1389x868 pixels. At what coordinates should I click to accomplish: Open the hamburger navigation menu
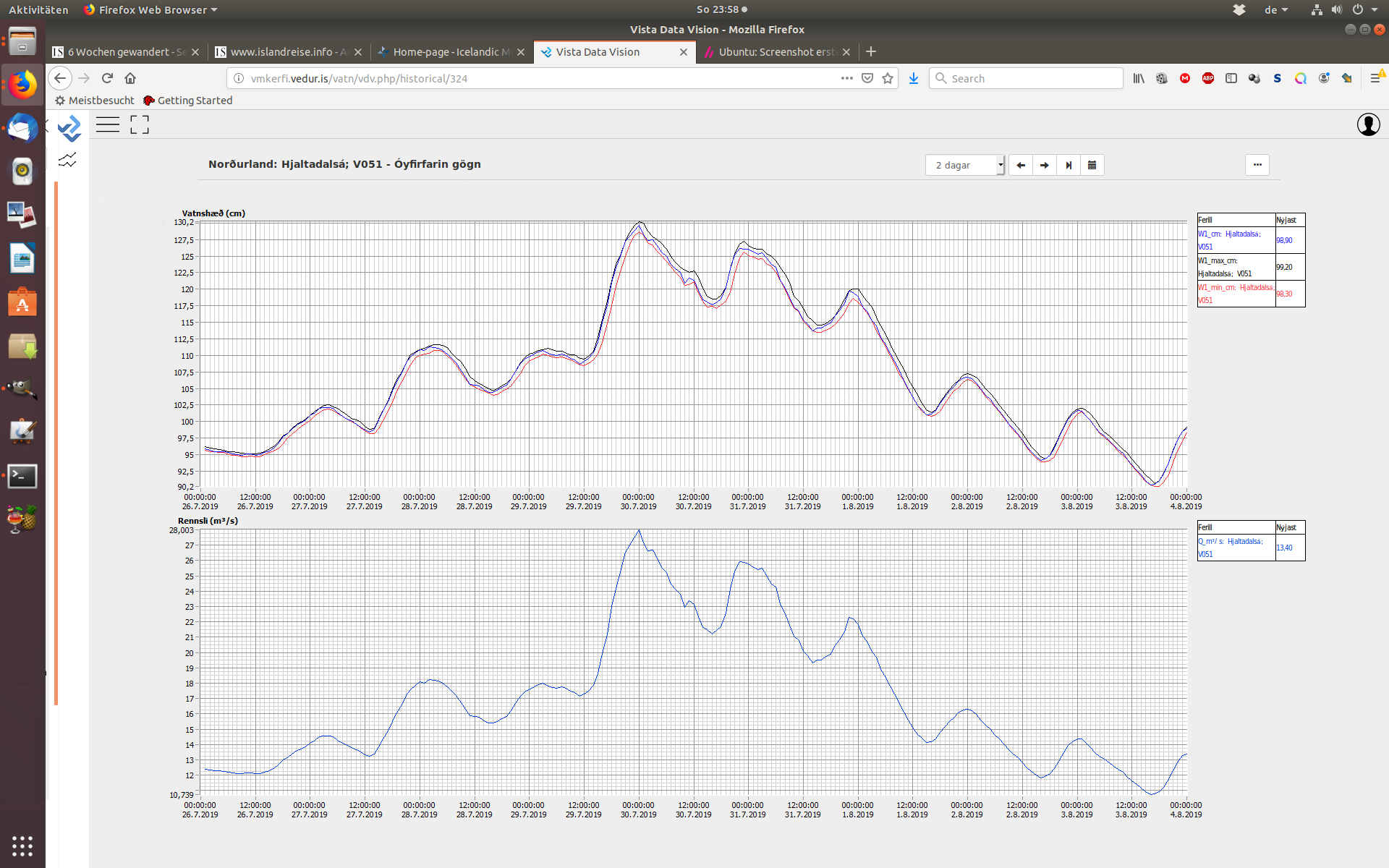108,125
